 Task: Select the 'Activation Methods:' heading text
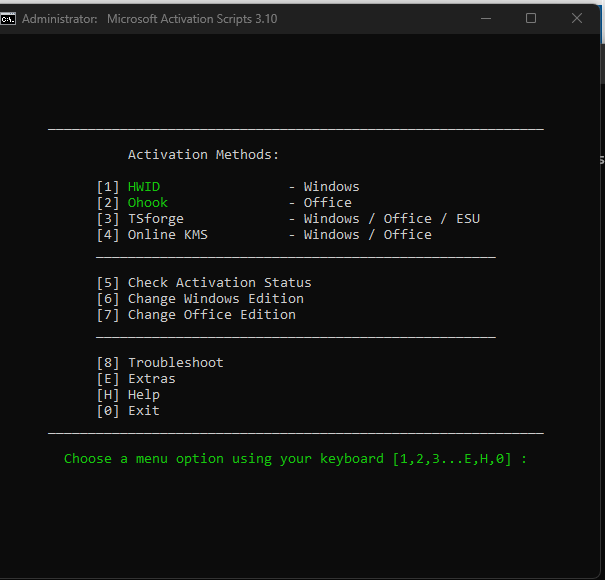[203, 155]
